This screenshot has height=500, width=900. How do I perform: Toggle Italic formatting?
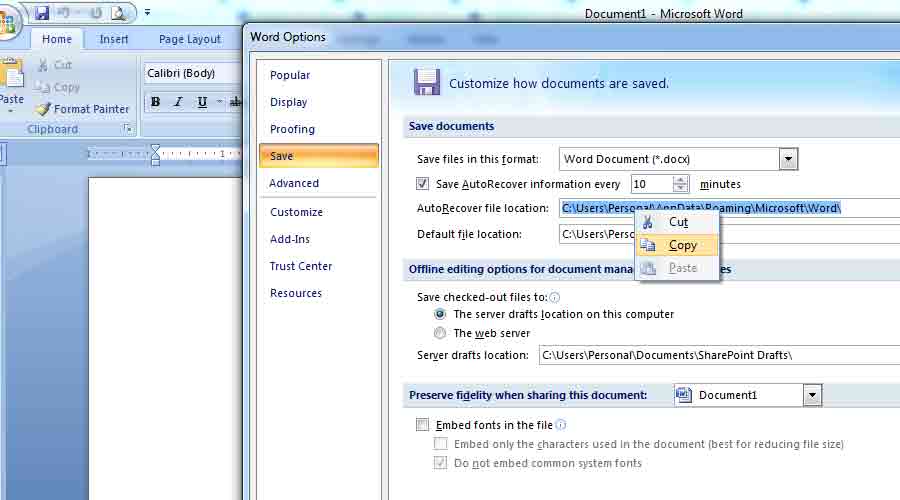click(x=179, y=102)
